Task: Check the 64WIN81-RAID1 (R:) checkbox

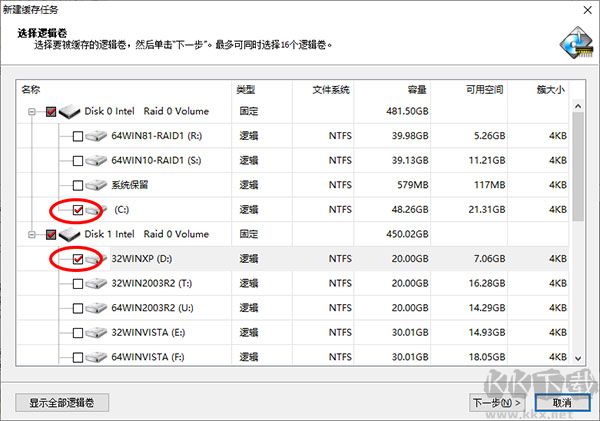Action: pos(78,136)
